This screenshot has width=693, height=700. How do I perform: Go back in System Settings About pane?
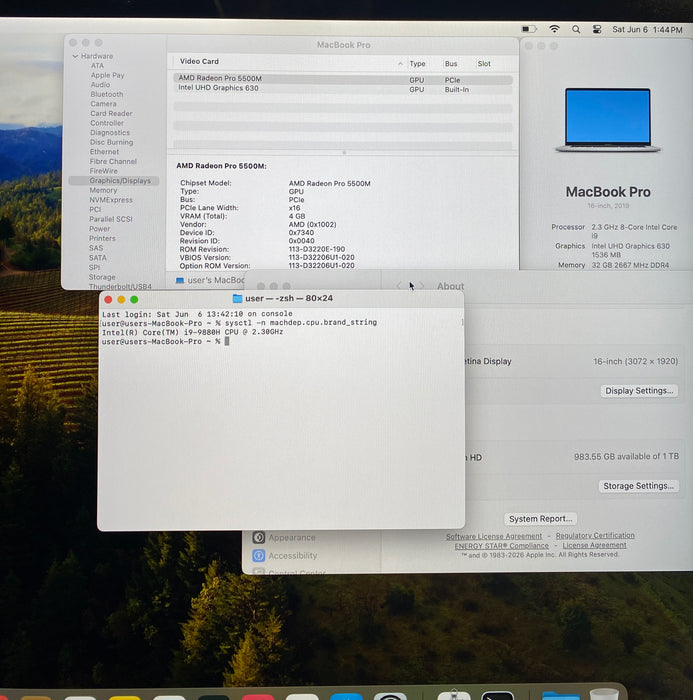(x=399, y=286)
